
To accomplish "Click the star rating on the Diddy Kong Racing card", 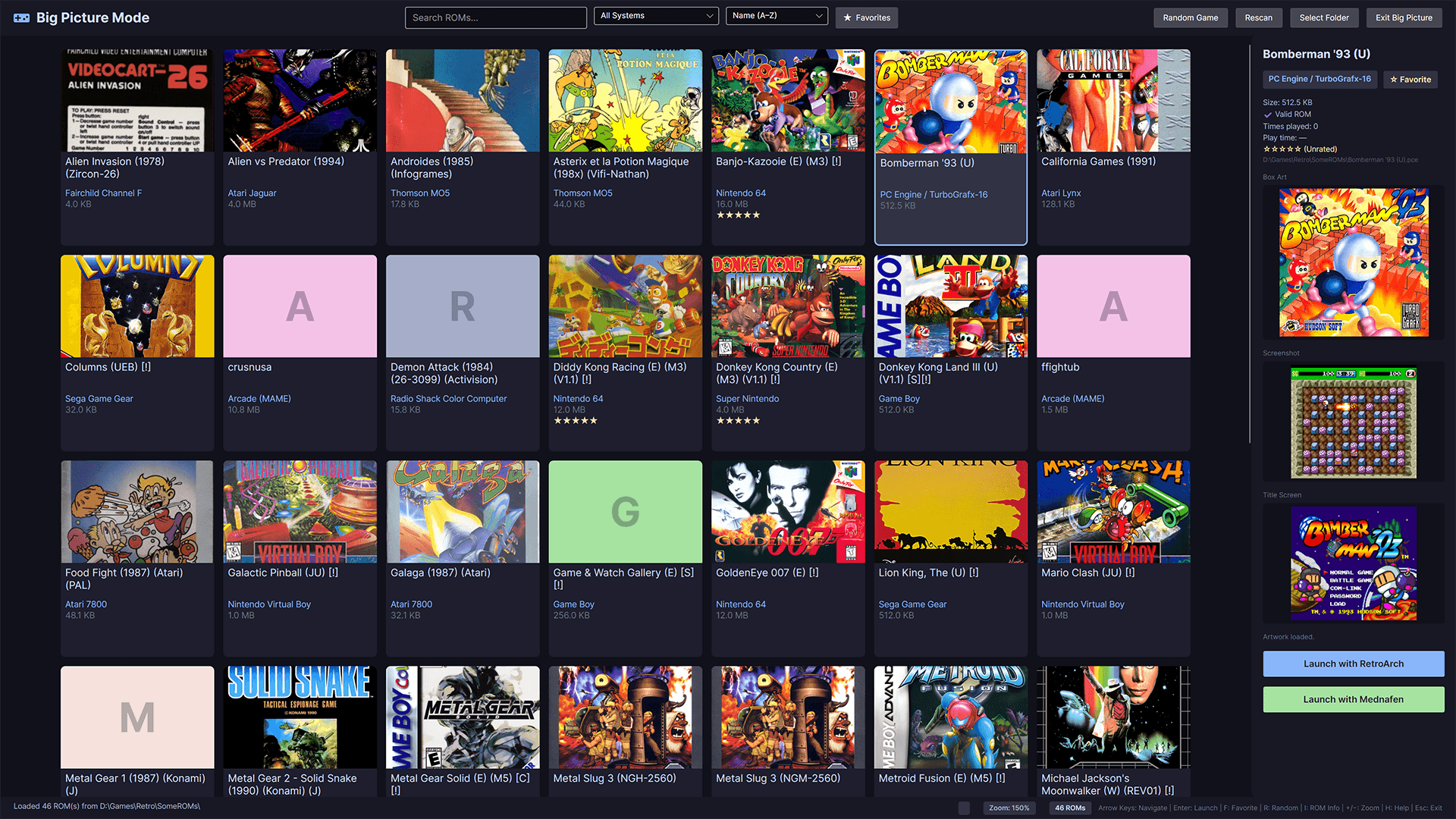I will (x=575, y=420).
